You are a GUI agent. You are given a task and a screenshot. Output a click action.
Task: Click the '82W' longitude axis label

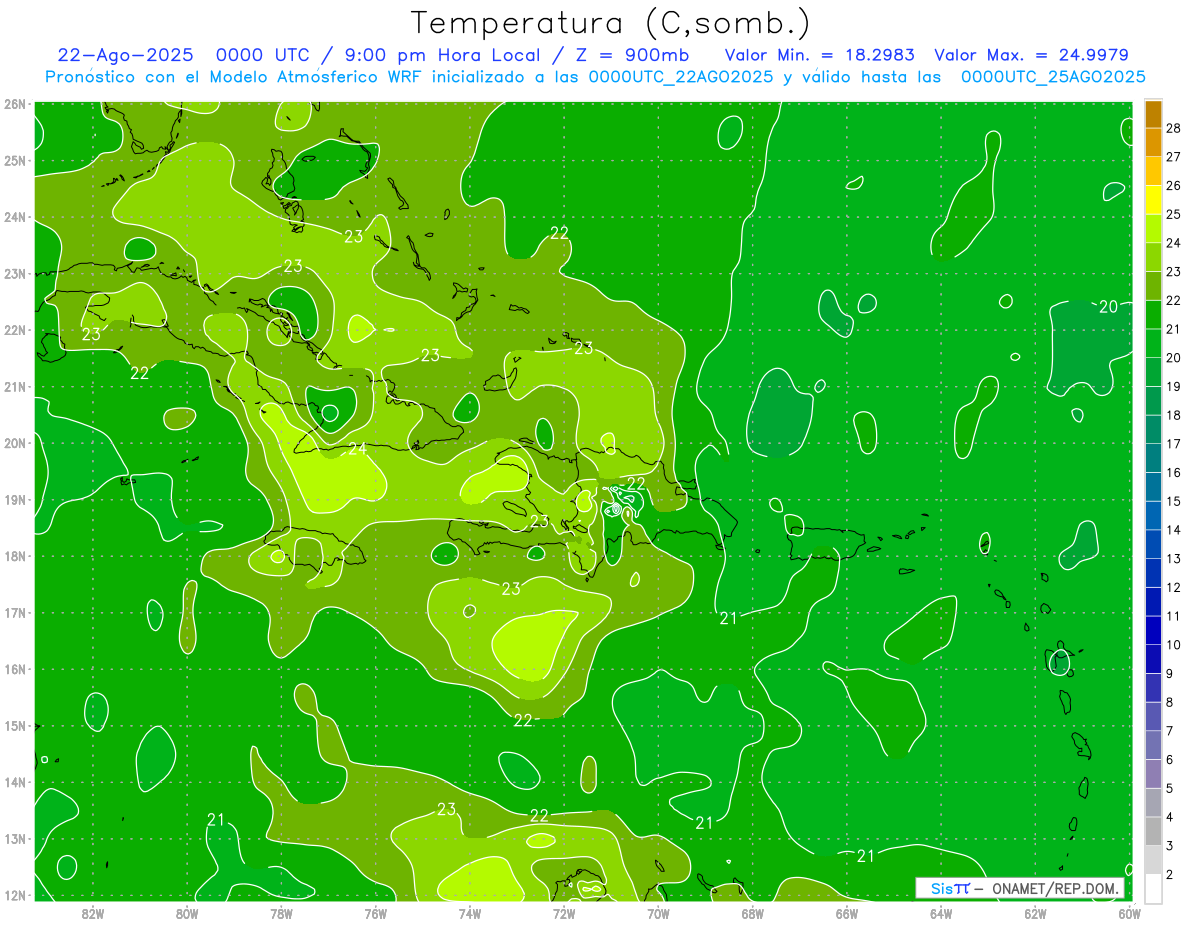point(93,913)
